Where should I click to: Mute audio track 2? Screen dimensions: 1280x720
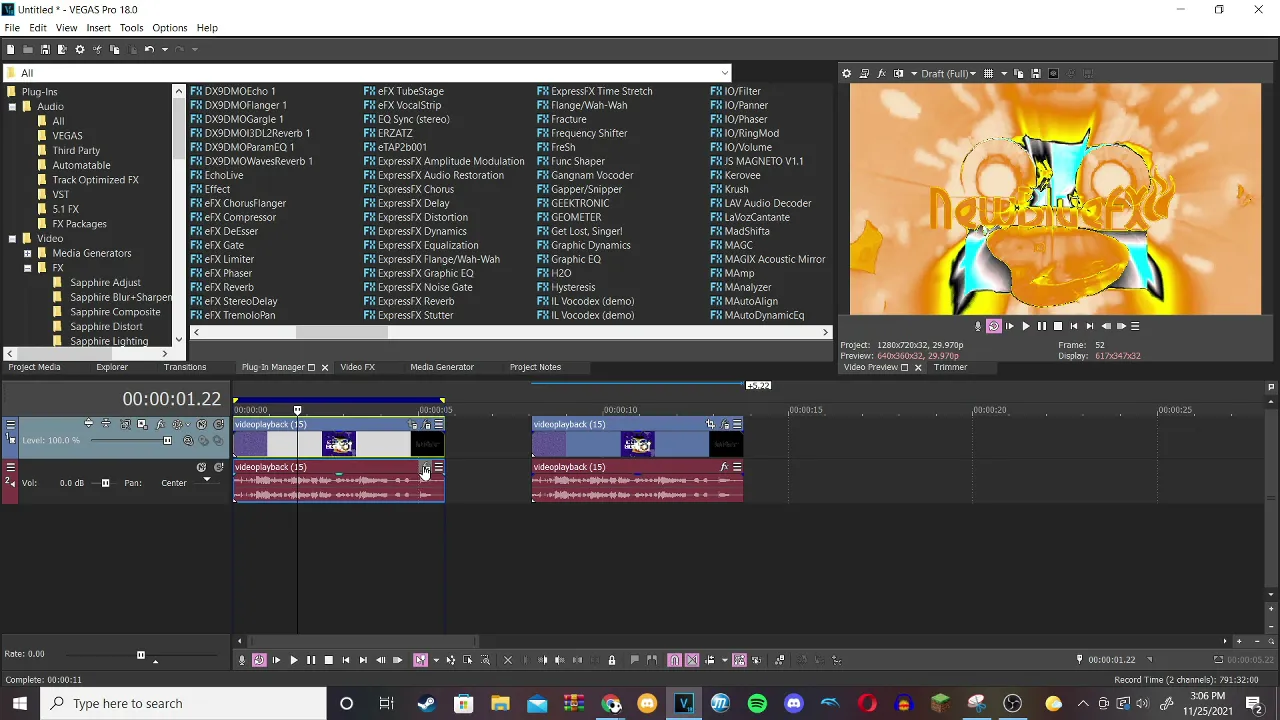202,467
